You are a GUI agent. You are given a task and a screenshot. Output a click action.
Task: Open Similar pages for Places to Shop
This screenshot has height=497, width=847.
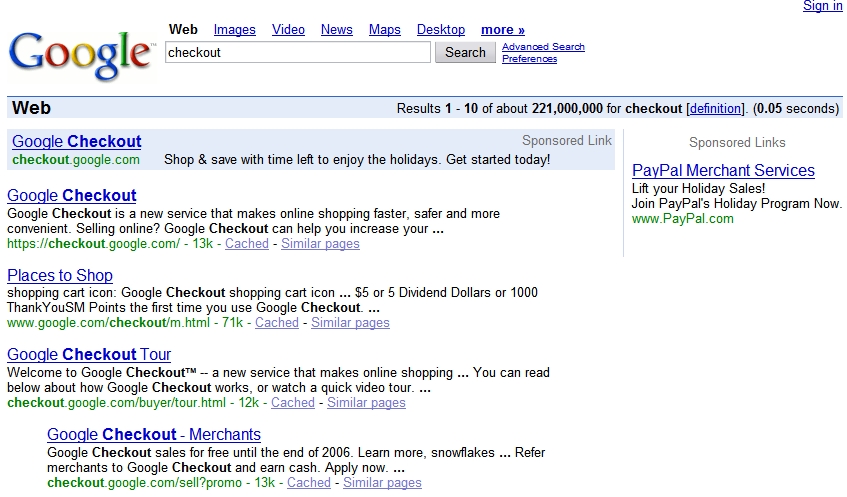click(350, 323)
